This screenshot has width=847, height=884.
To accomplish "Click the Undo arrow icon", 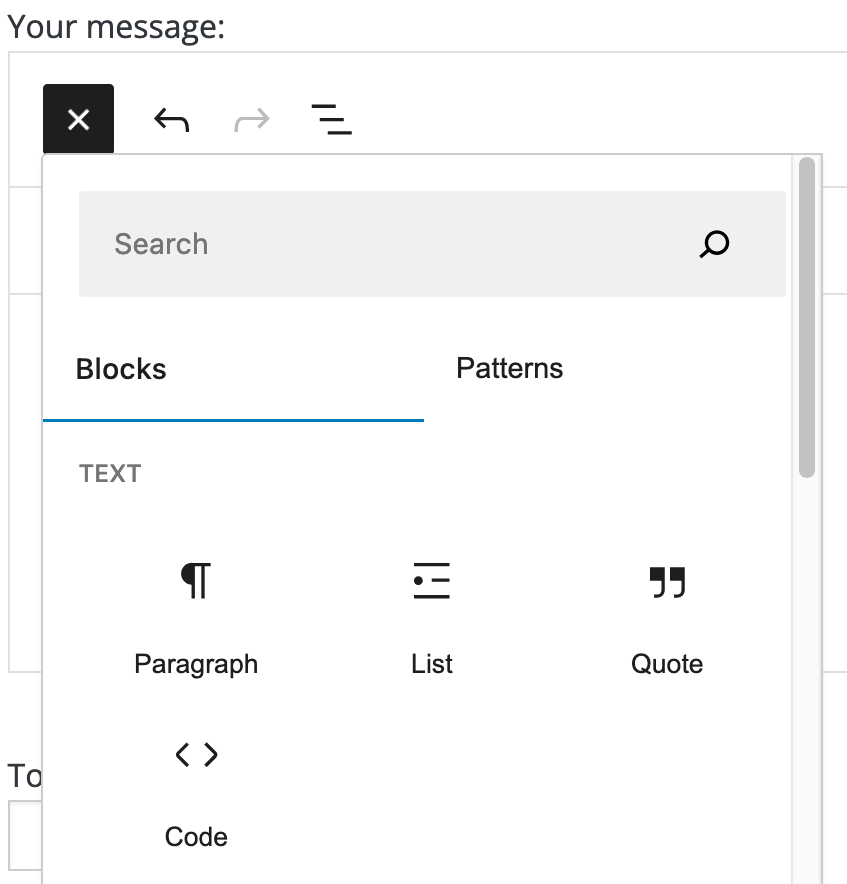I will click(170, 118).
